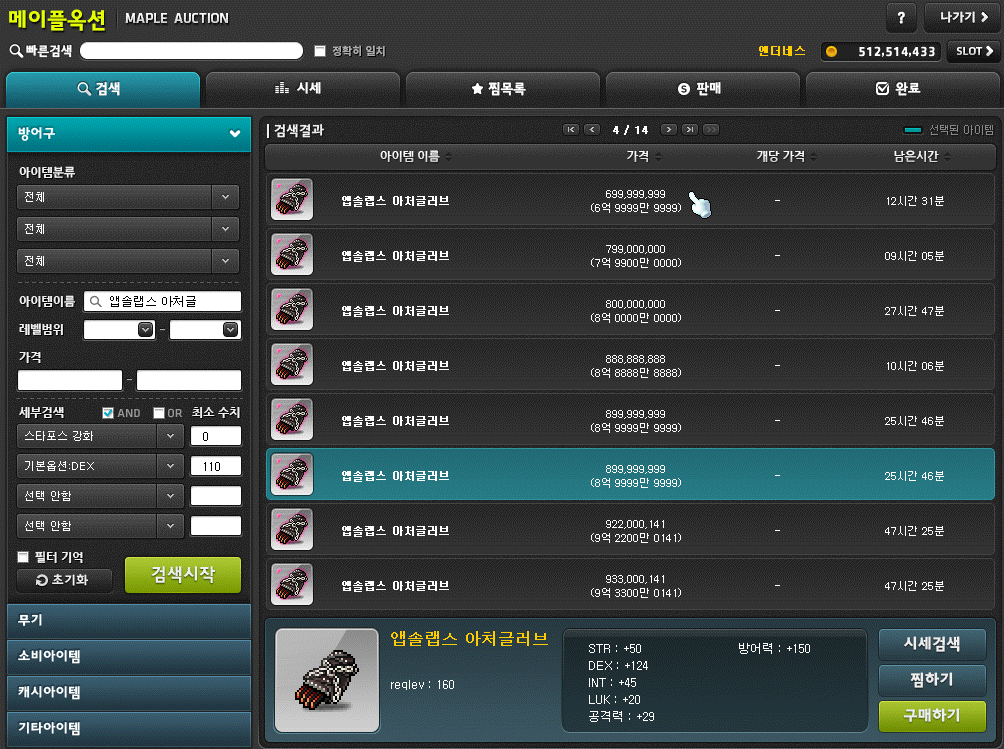Switch to 검색 search tab
Screen dimensions: 1004x749
click(103, 89)
